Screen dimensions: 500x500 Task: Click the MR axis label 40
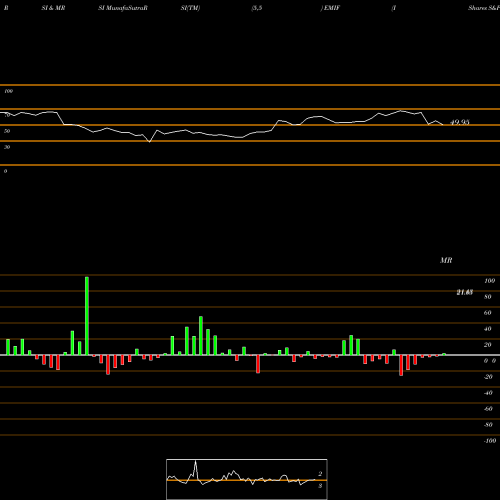(x=488, y=329)
